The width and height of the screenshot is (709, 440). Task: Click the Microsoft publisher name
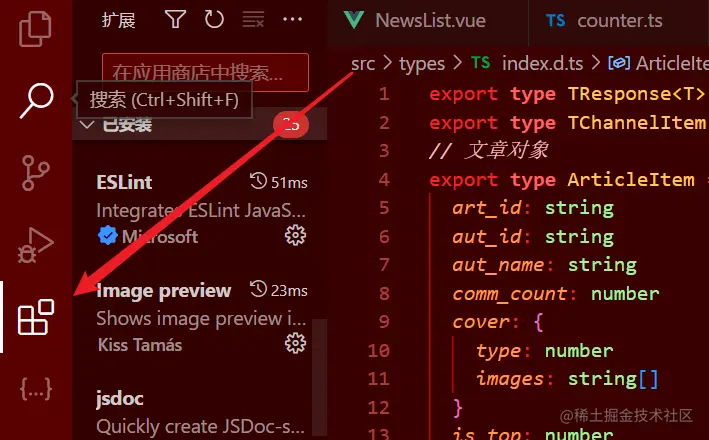(x=160, y=237)
